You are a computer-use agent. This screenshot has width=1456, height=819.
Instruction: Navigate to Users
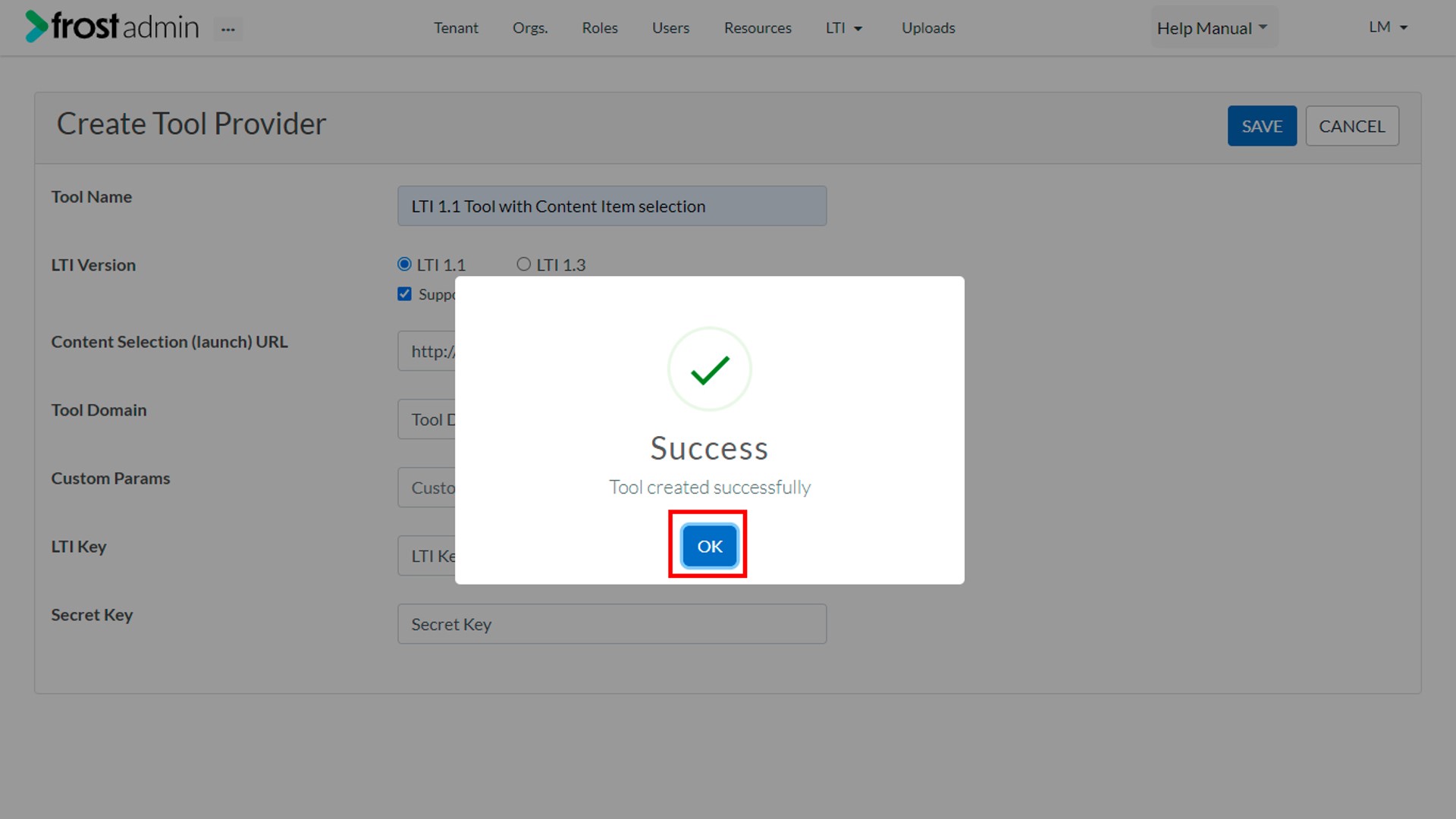click(670, 28)
